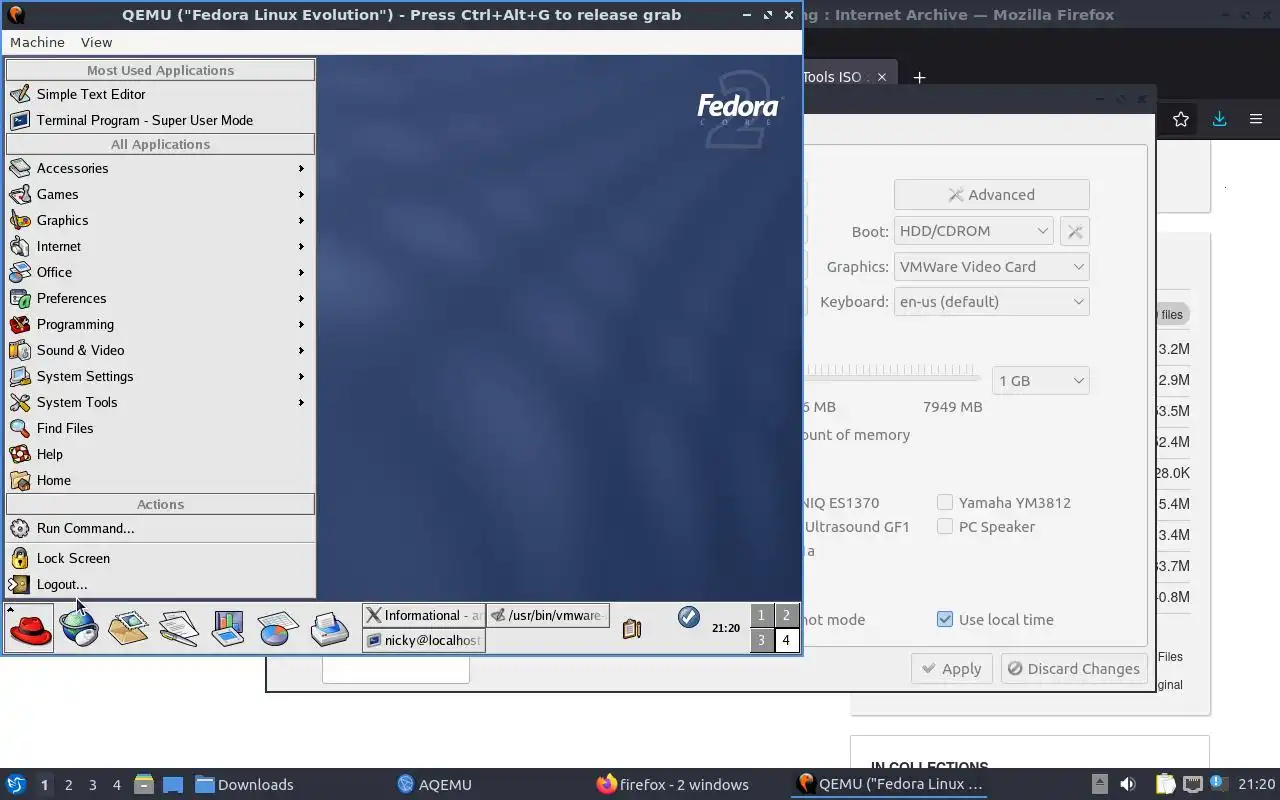
Task: Open Firefox downloads arrow icon
Action: [1219, 119]
